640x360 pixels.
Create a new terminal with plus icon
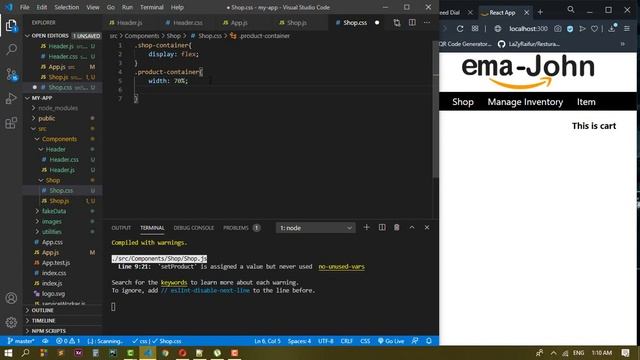[x=366, y=227]
